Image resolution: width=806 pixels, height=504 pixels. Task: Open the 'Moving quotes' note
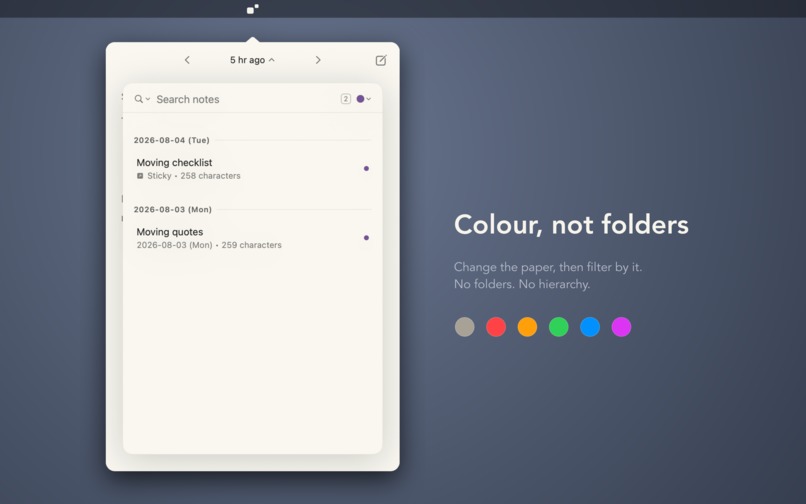[252, 238]
